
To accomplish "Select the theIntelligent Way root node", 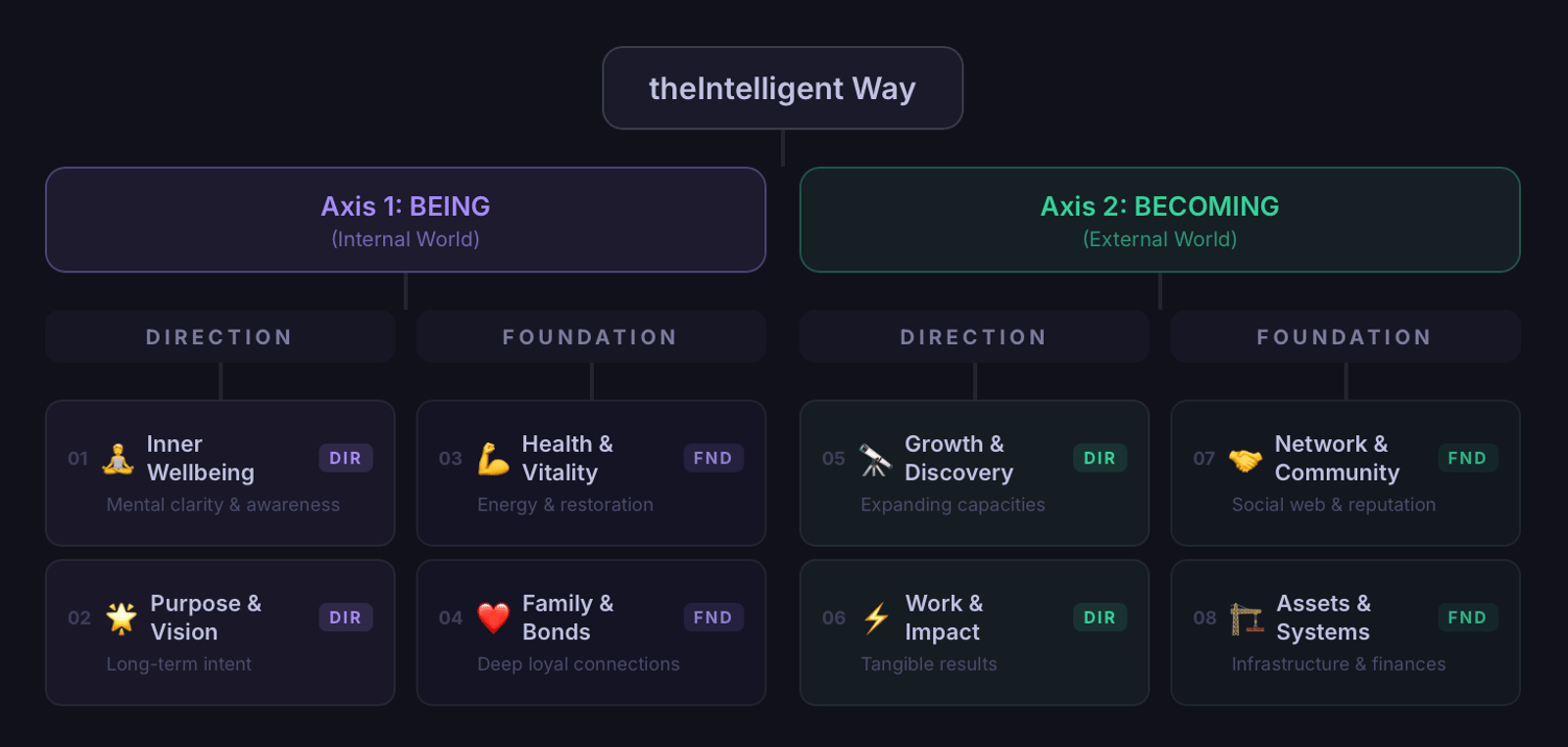I will (x=782, y=88).
